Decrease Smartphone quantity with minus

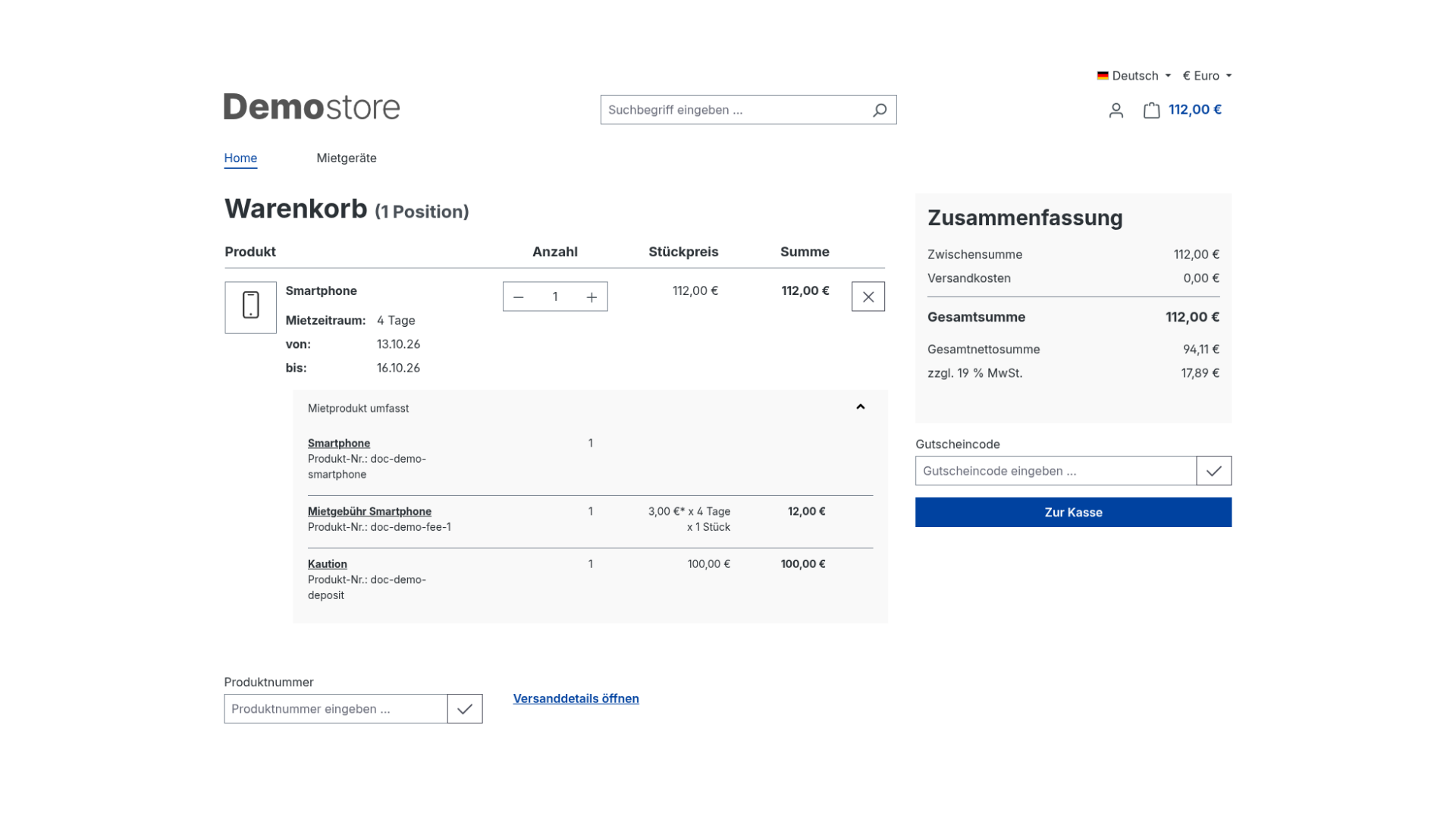pos(519,297)
